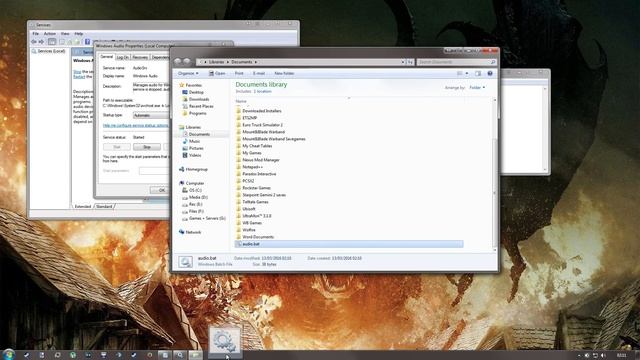This screenshot has height=360, width=640.
Task: Click the '1 location' link
Action: (x=262, y=91)
